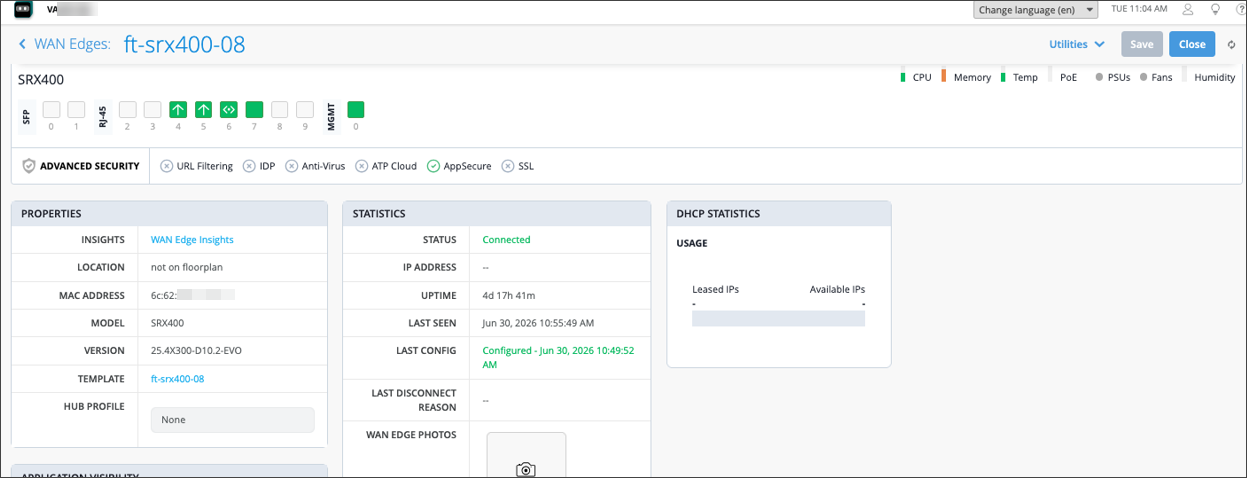Open the user account icon
The width and height of the screenshot is (1247, 478).
1188,9
